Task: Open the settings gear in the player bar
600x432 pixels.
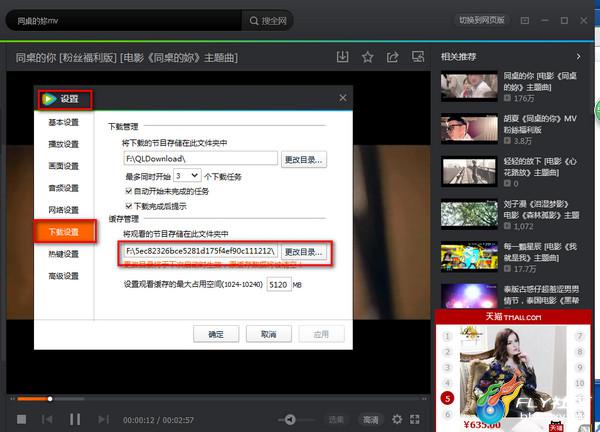Action: pyautogui.click(x=397, y=419)
